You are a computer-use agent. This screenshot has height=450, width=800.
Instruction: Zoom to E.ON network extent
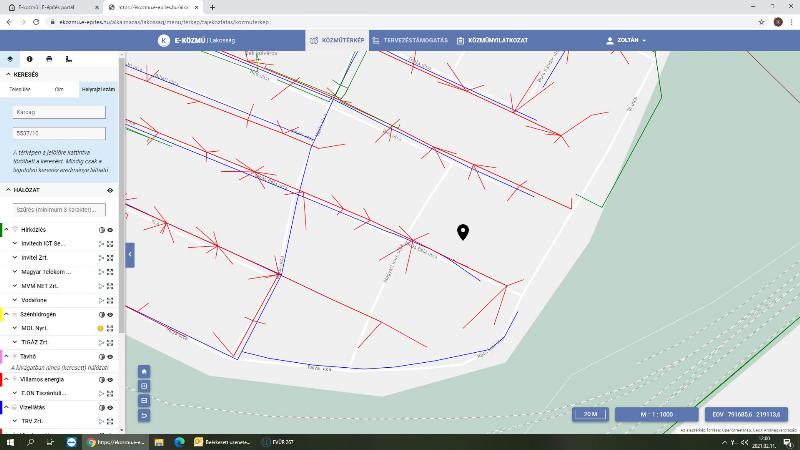coord(110,393)
